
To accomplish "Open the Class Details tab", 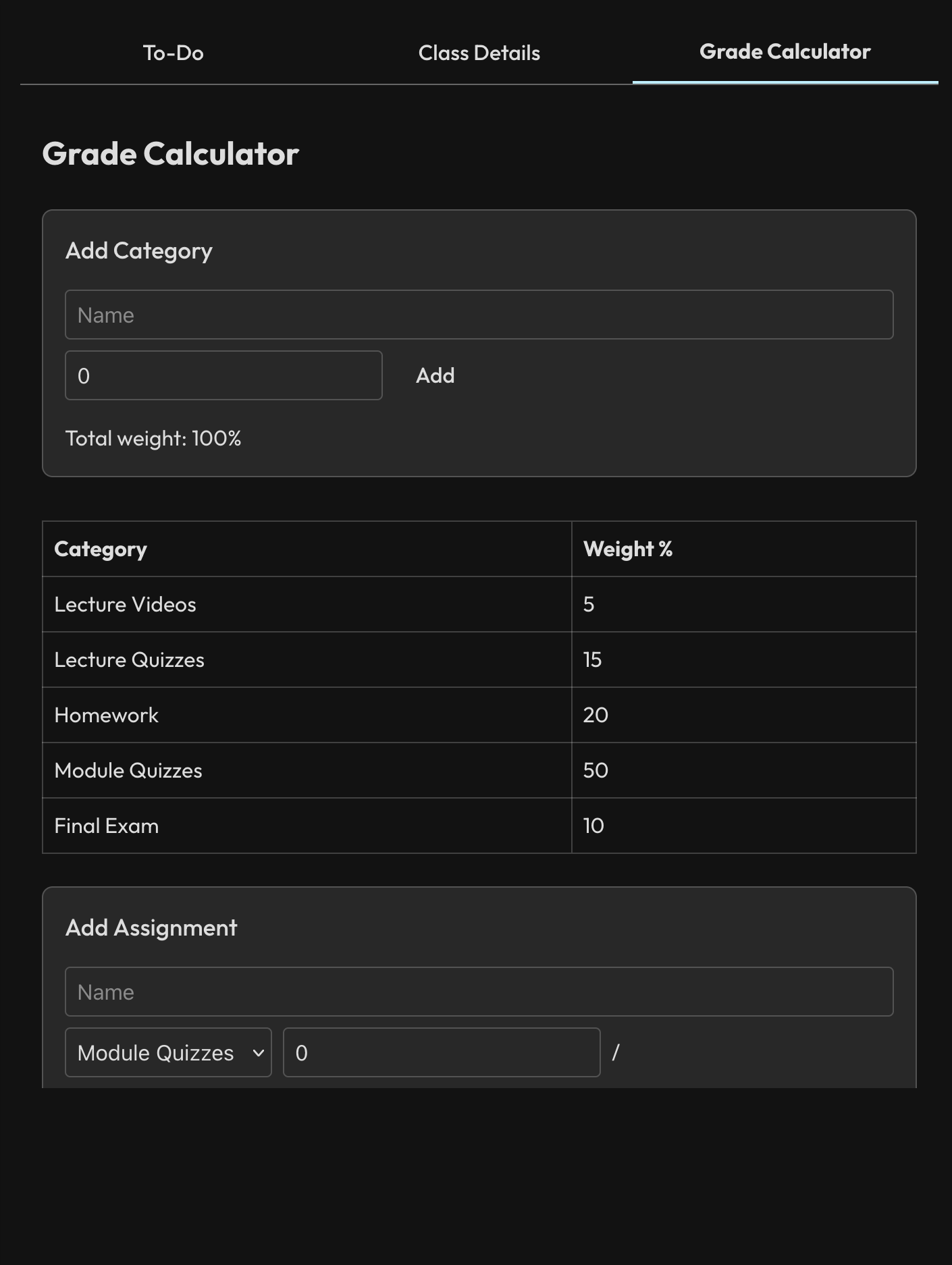I will (479, 53).
